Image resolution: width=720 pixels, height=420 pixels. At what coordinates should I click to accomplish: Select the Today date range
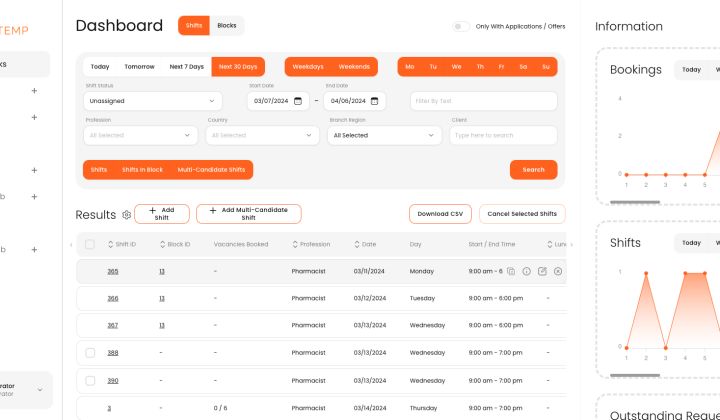click(x=100, y=67)
